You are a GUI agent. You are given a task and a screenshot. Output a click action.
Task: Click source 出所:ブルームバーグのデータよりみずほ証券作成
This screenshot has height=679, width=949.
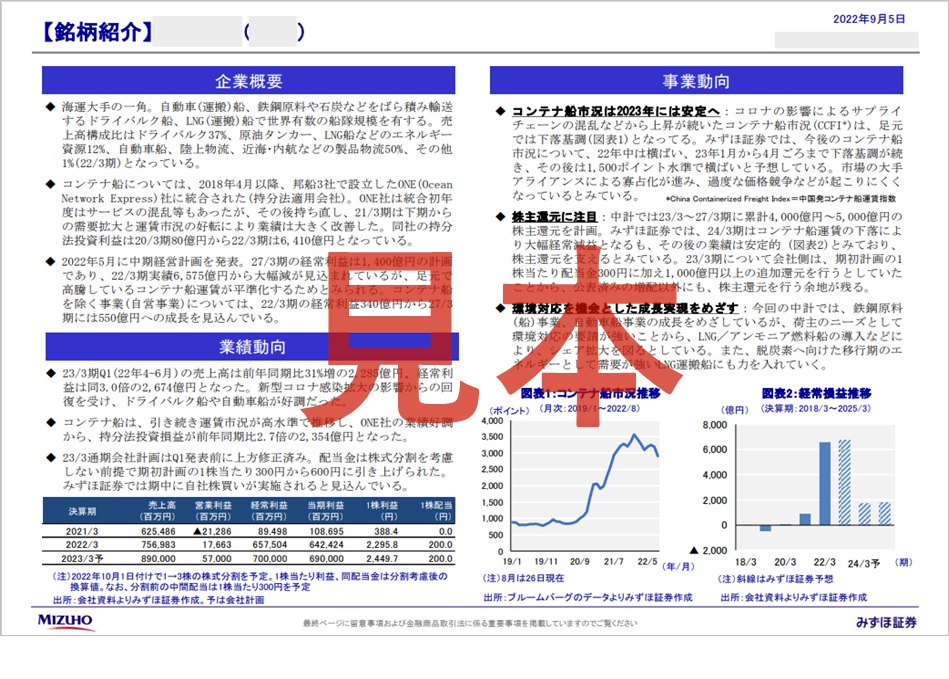[x=588, y=597]
